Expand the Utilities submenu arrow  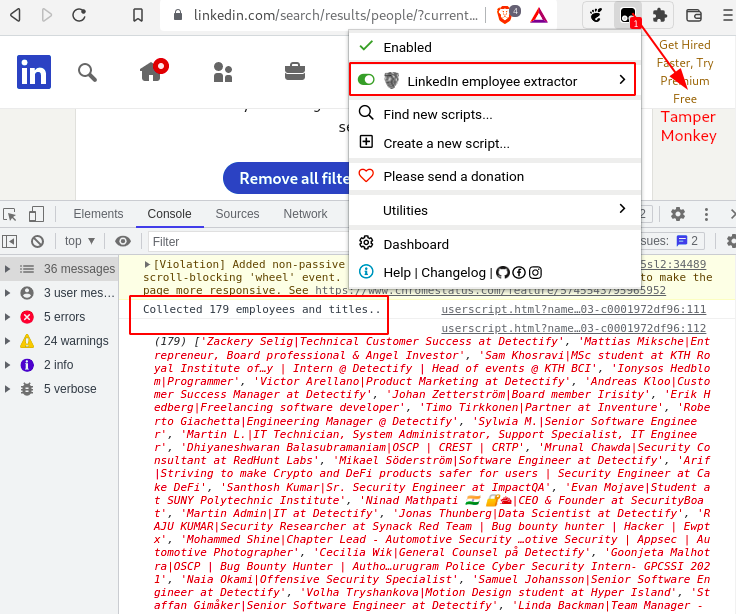(622, 208)
